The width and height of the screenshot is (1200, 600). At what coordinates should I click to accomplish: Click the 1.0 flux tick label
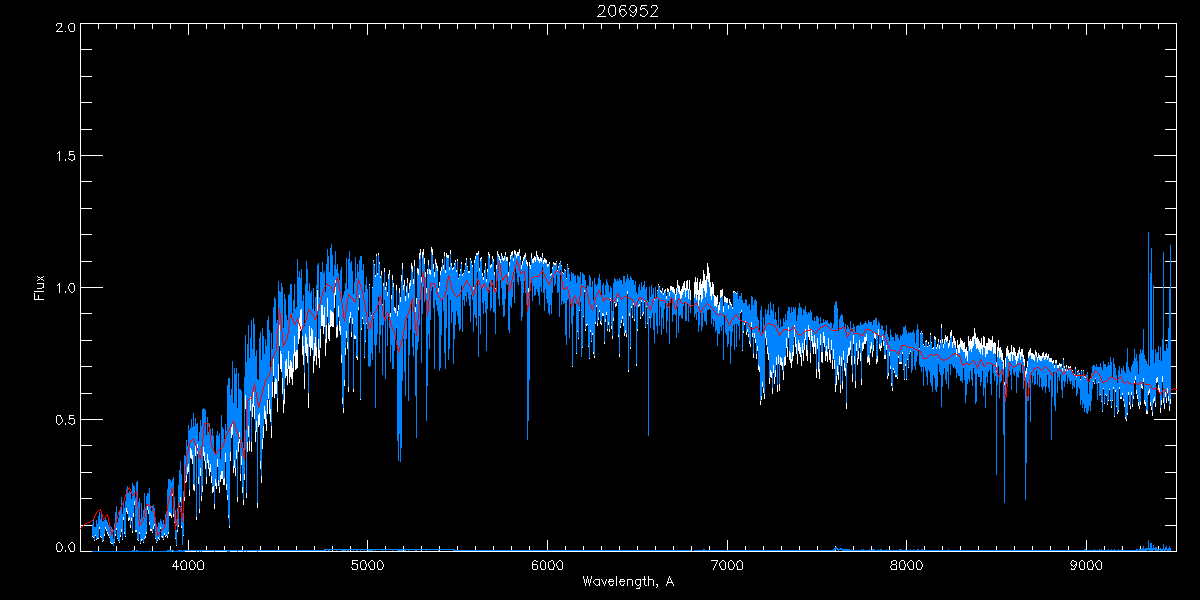65,288
